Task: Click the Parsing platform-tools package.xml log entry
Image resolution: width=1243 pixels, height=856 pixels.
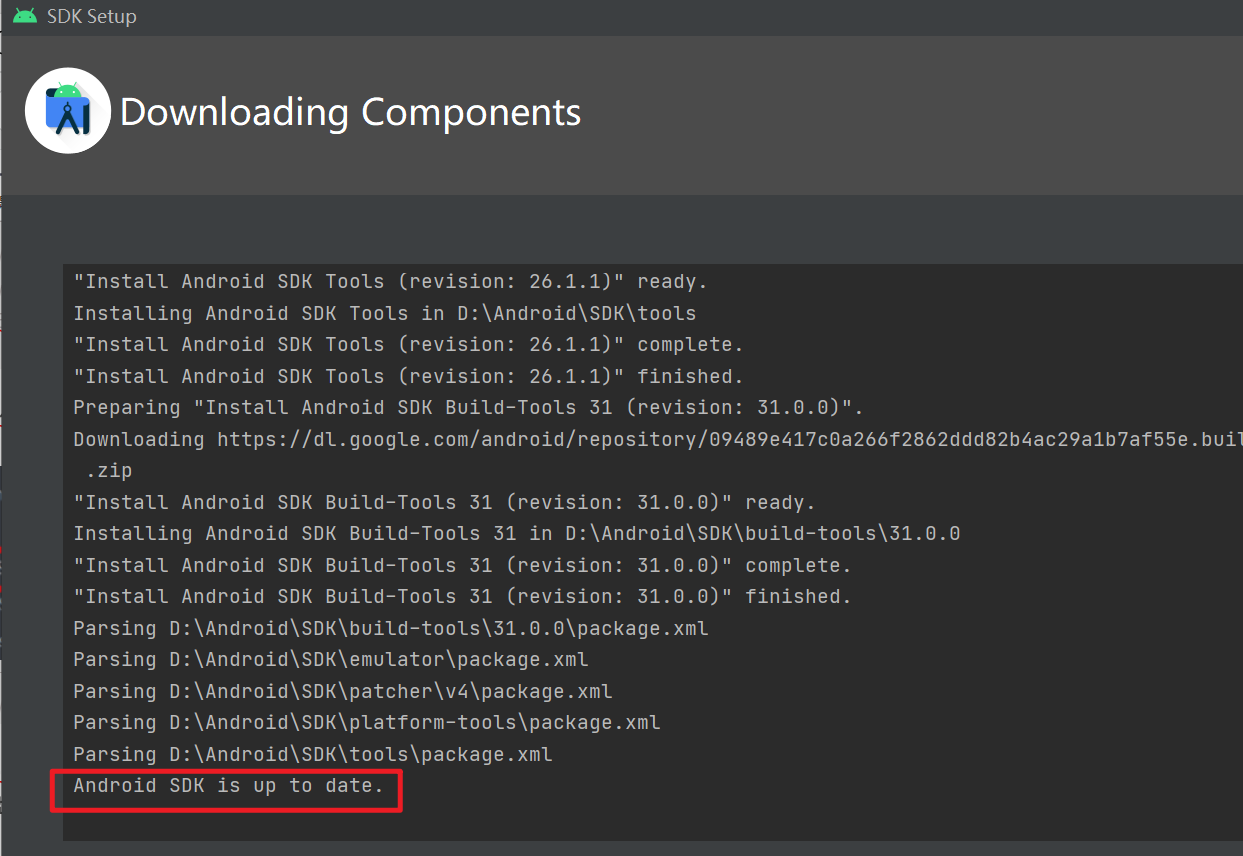Action: (x=366, y=722)
